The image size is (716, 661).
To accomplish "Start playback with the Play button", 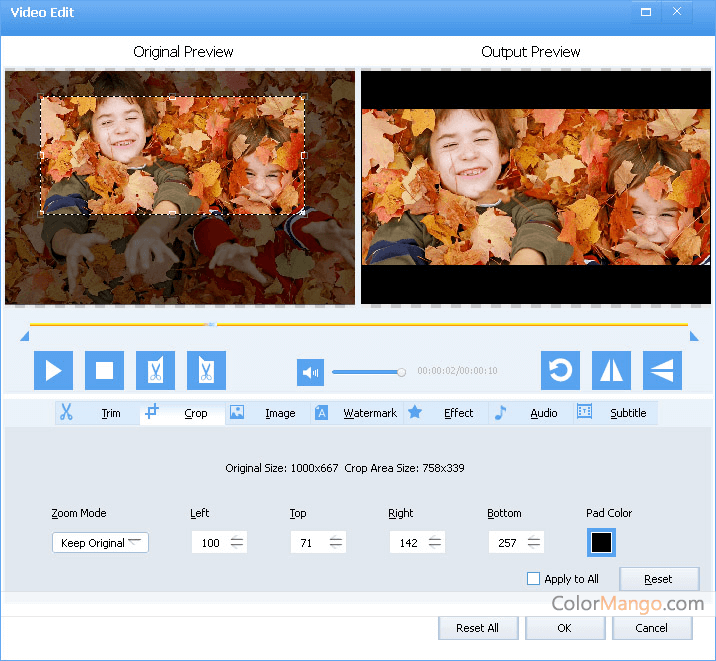I will tap(53, 370).
